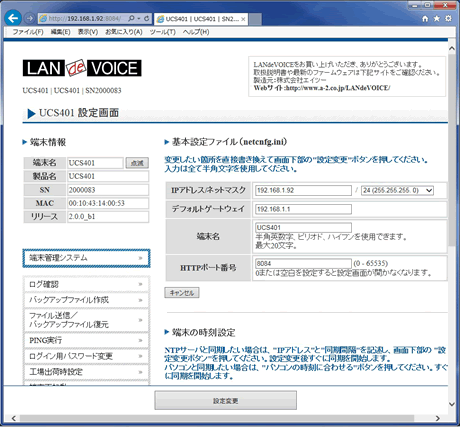
Task: Close the UCS401 browser tab
Action: [x=243, y=19]
